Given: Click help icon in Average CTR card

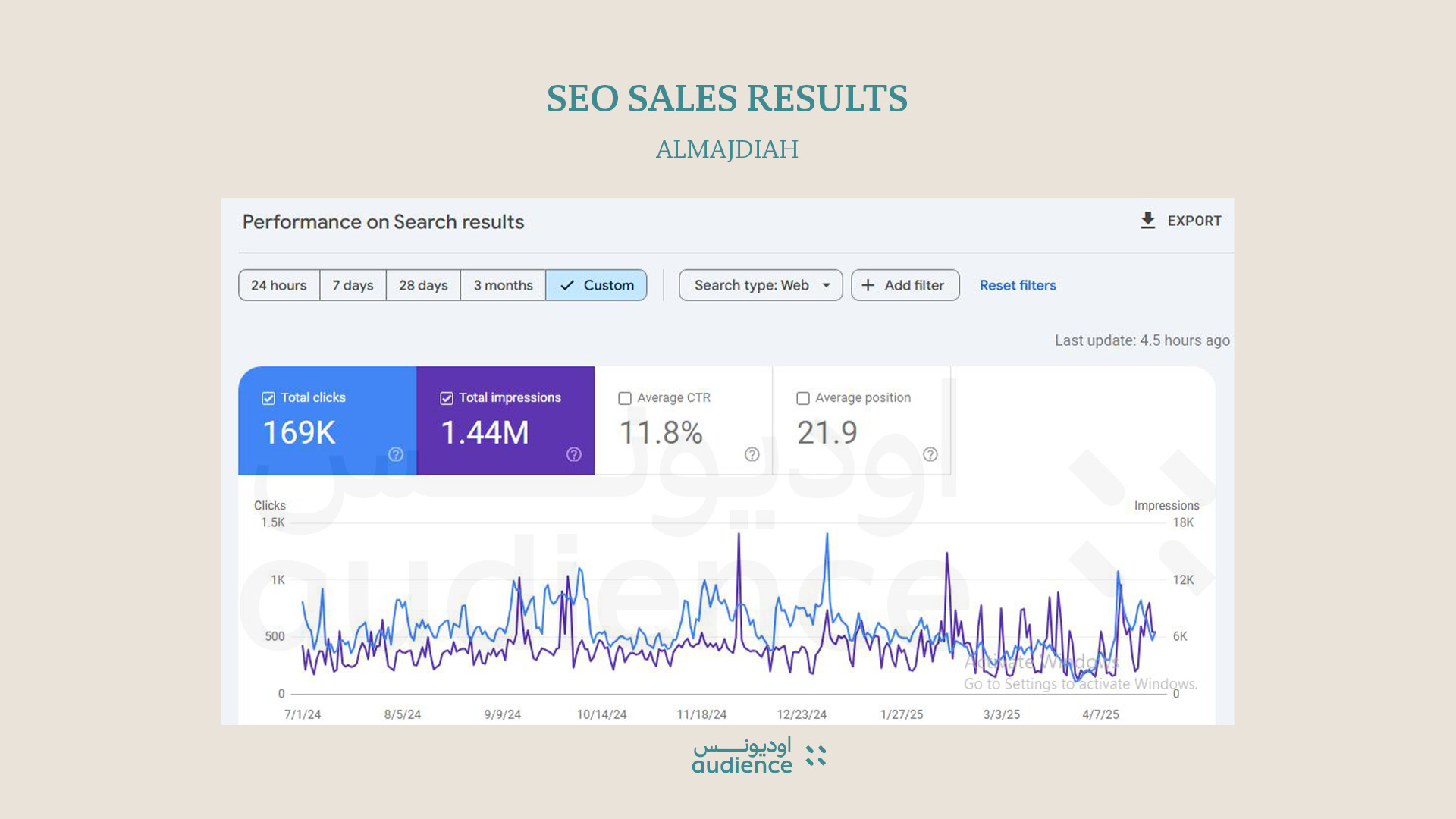Looking at the screenshot, I should pos(752,454).
